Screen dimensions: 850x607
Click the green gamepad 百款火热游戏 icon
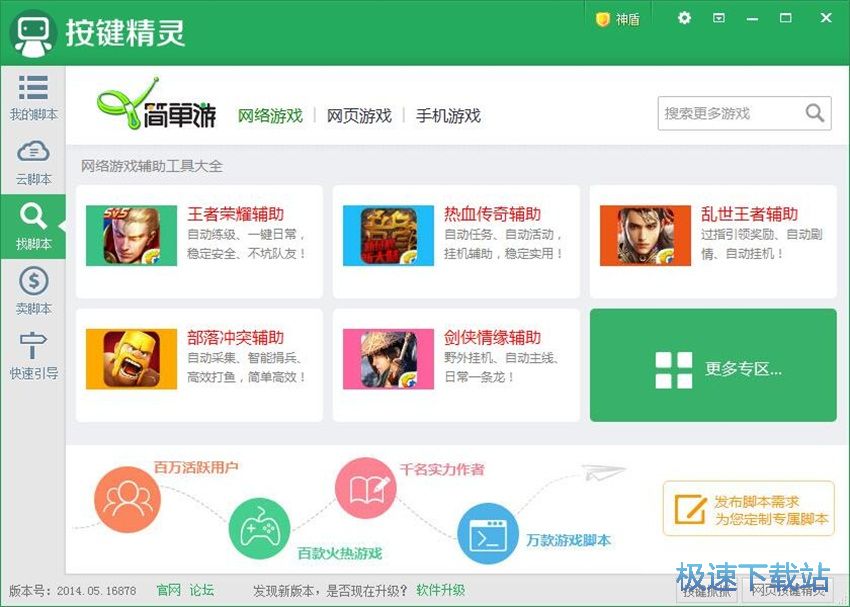pyautogui.click(x=259, y=529)
